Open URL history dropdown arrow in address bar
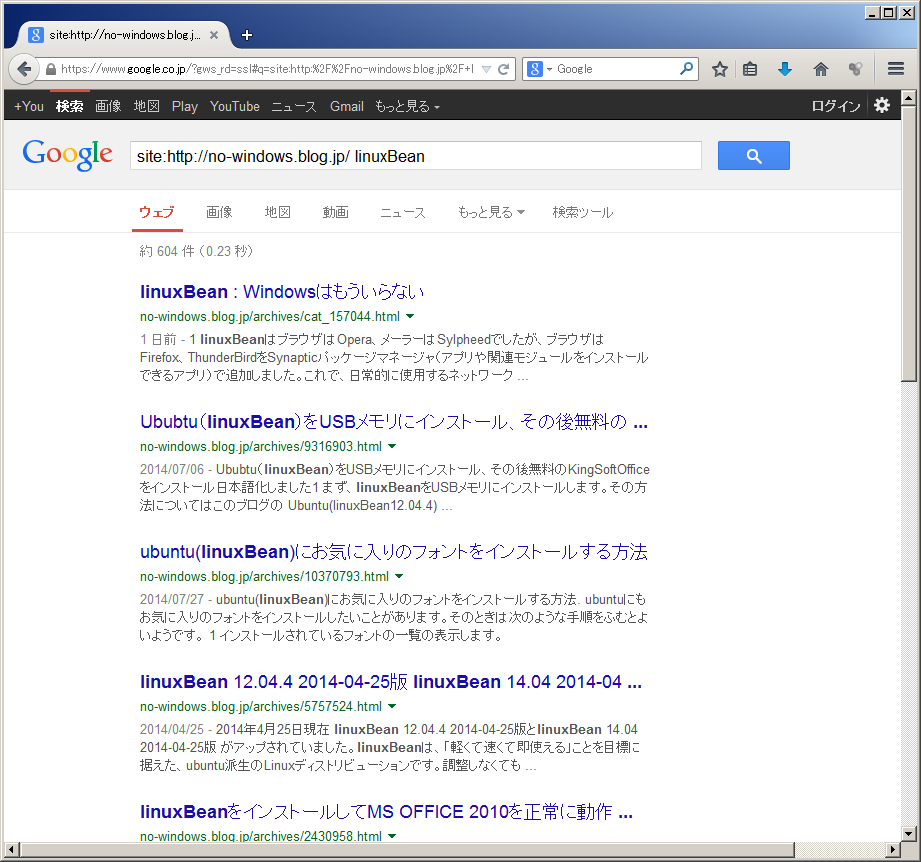Viewport: 921px width, 862px height. point(486,69)
